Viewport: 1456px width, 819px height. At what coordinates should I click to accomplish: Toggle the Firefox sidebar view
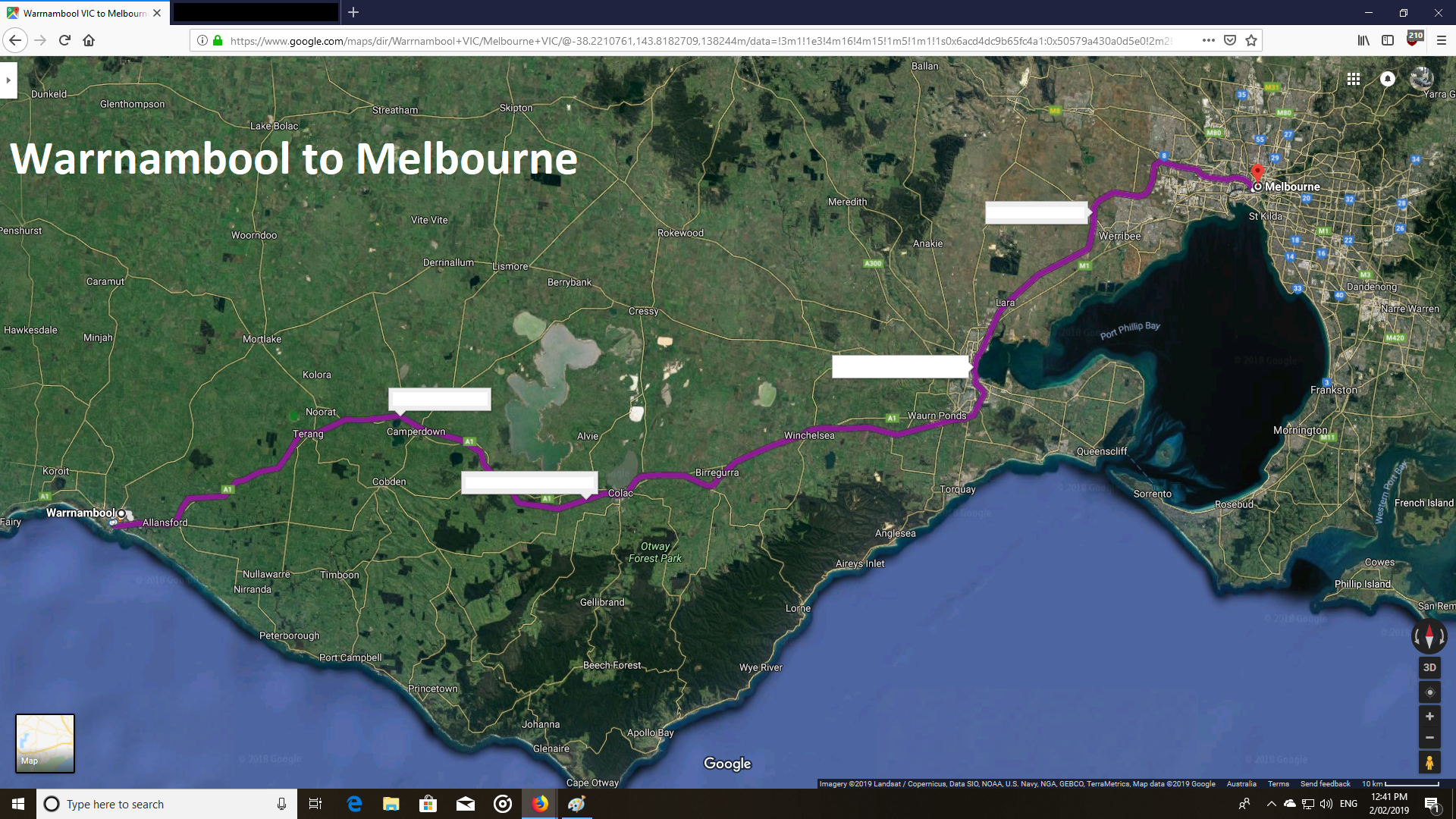[1388, 40]
